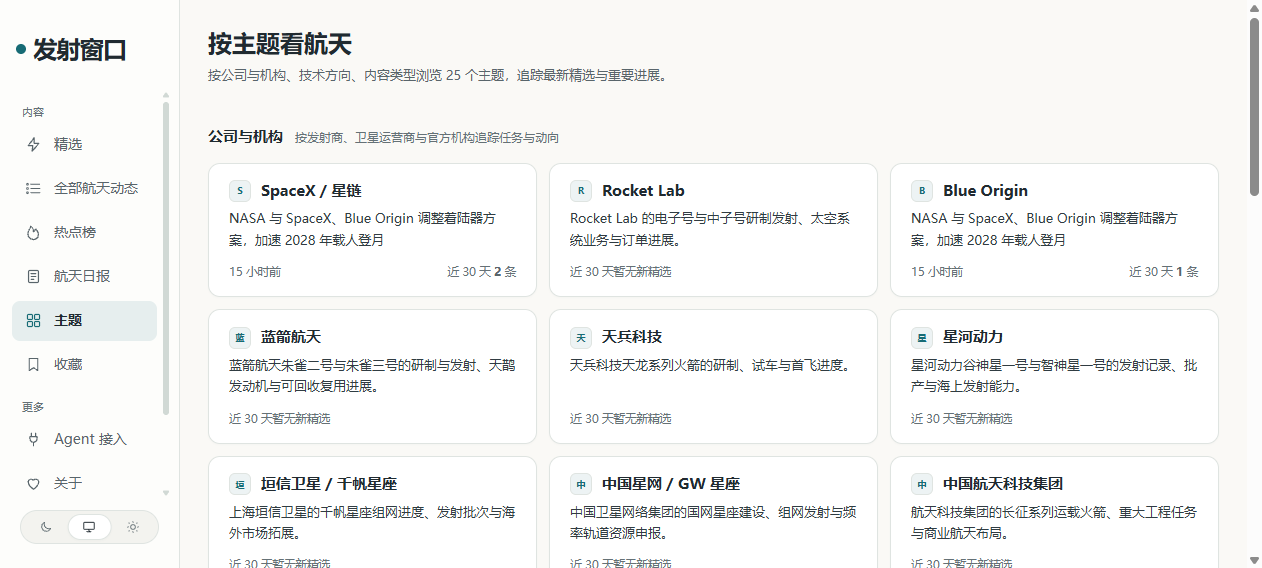
Task: Open the Rocket Lab topic title
Action: (643, 191)
